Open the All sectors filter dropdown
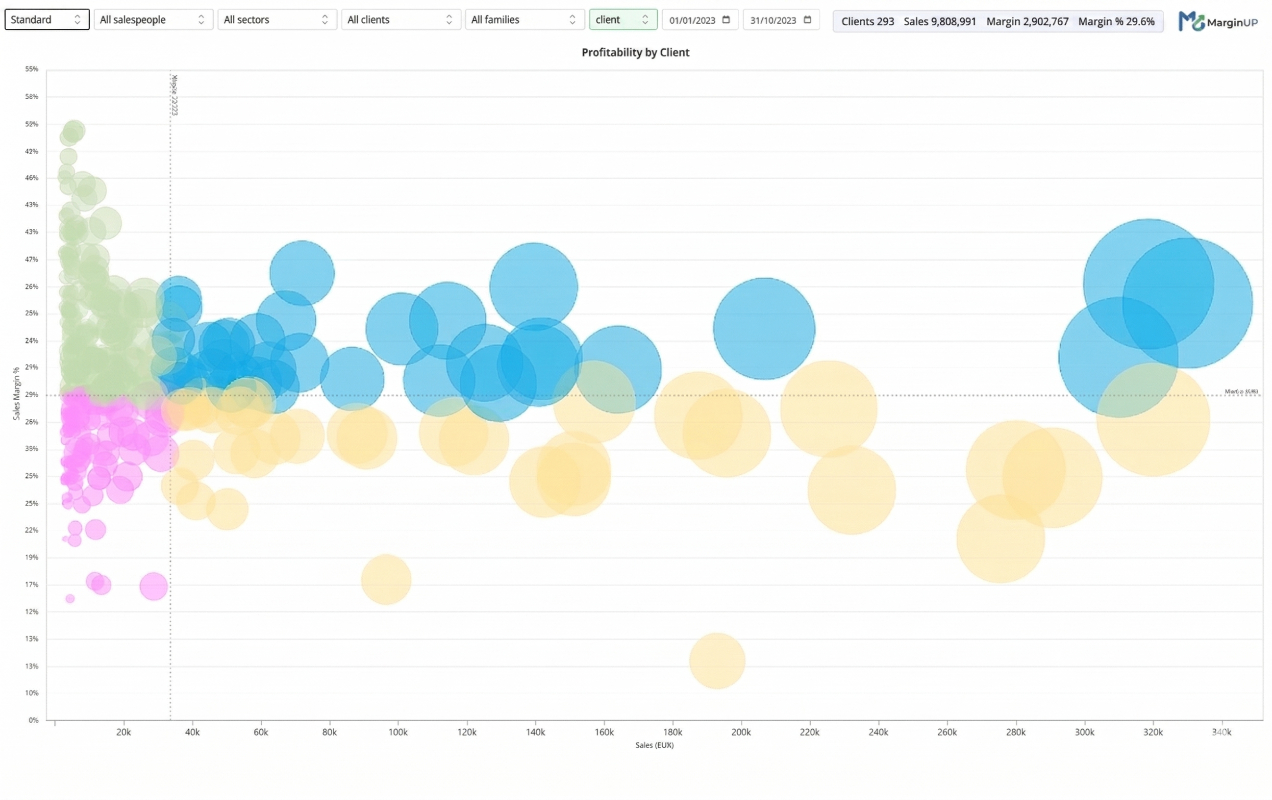Screen dimensions: 1272x800 277,20
